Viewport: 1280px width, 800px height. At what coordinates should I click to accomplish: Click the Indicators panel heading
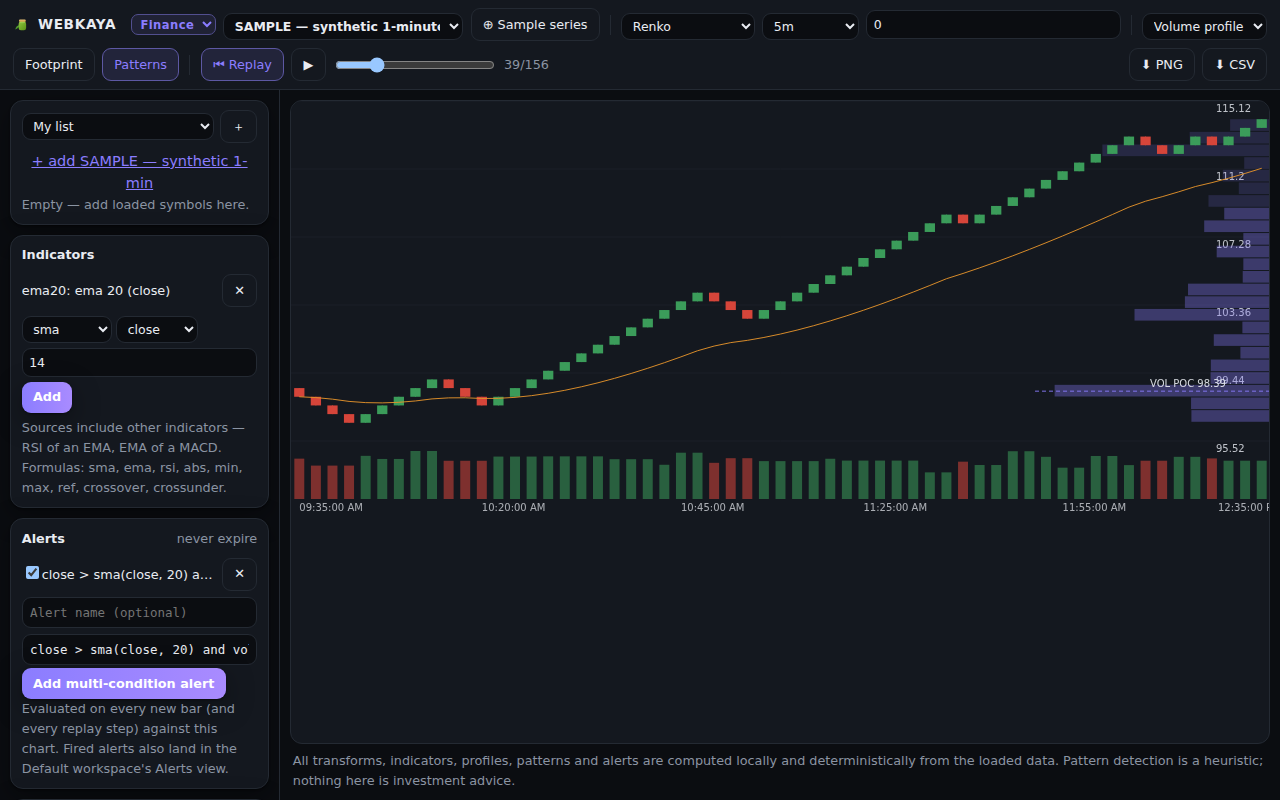click(x=58, y=255)
